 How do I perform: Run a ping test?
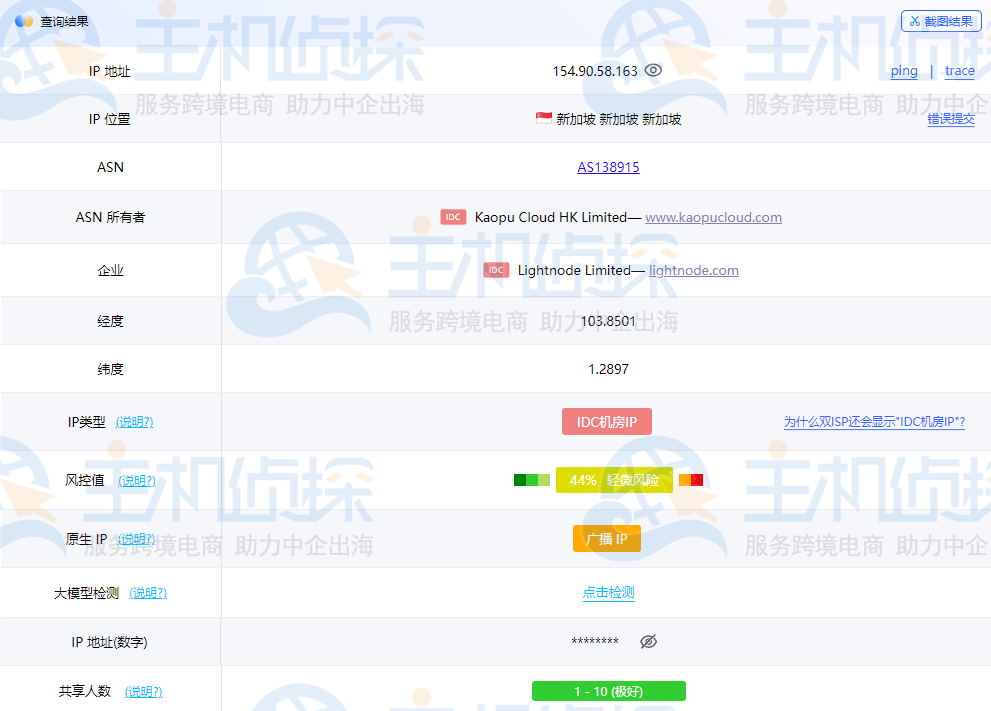click(x=903, y=71)
